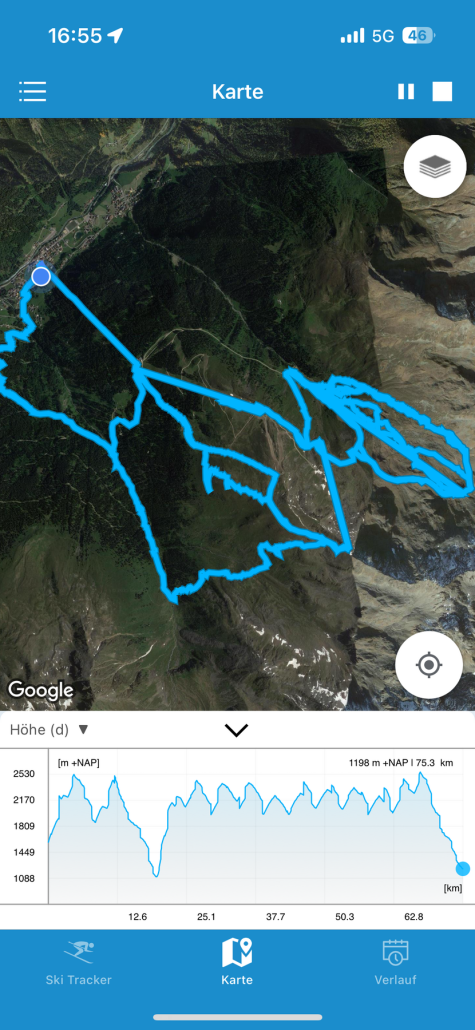
Task: Open the hamburger list menu
Action: click(x=32, y=91)
